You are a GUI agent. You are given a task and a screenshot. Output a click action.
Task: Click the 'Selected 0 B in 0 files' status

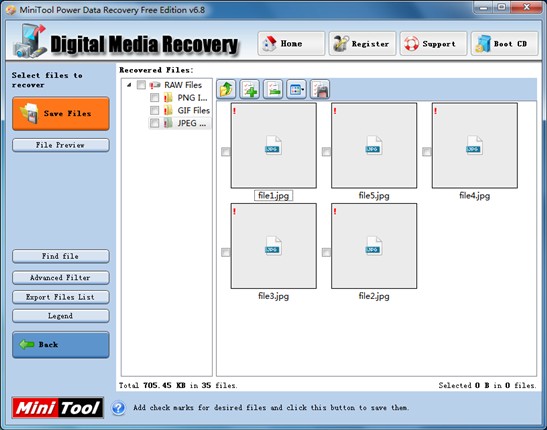tap(487, 386)
